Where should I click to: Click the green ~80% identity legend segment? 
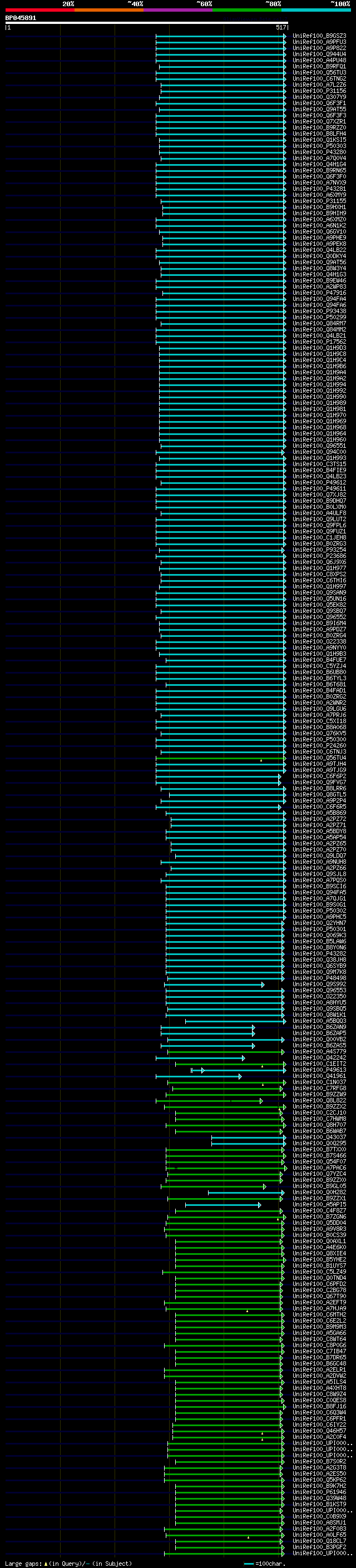click(x=247, y=11)
